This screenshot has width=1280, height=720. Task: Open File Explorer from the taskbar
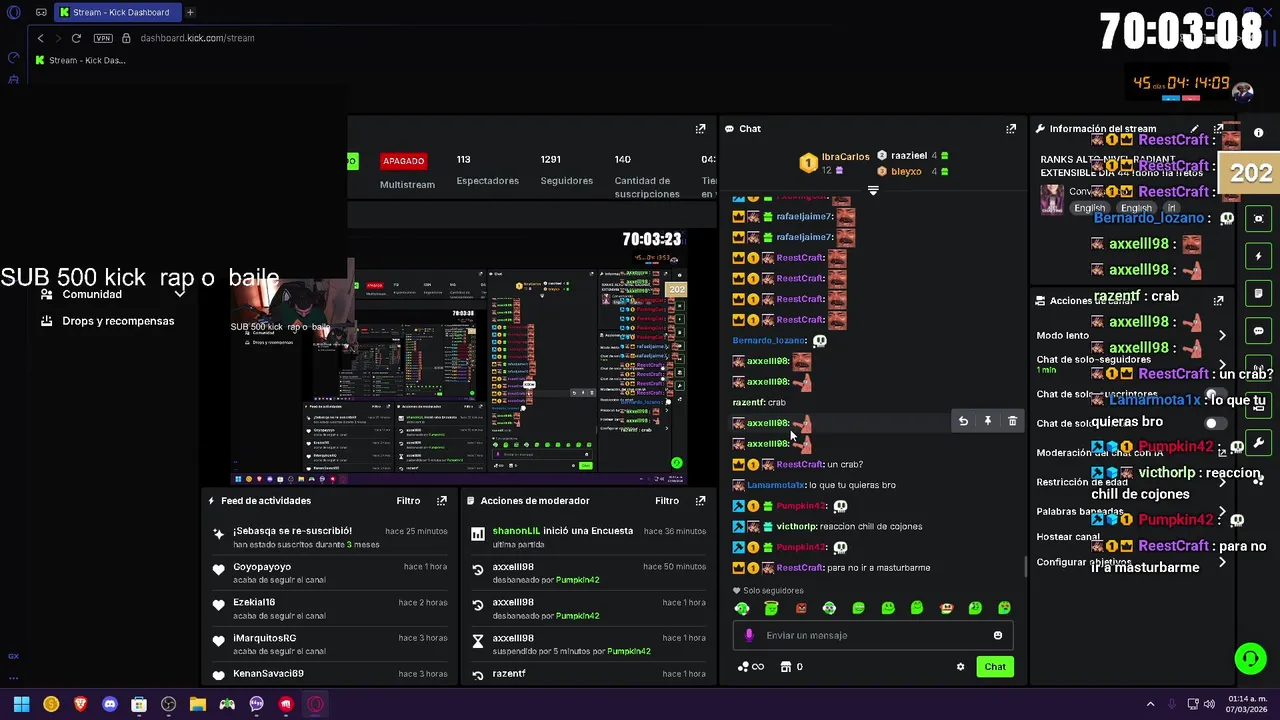click(x=198, y=704)
